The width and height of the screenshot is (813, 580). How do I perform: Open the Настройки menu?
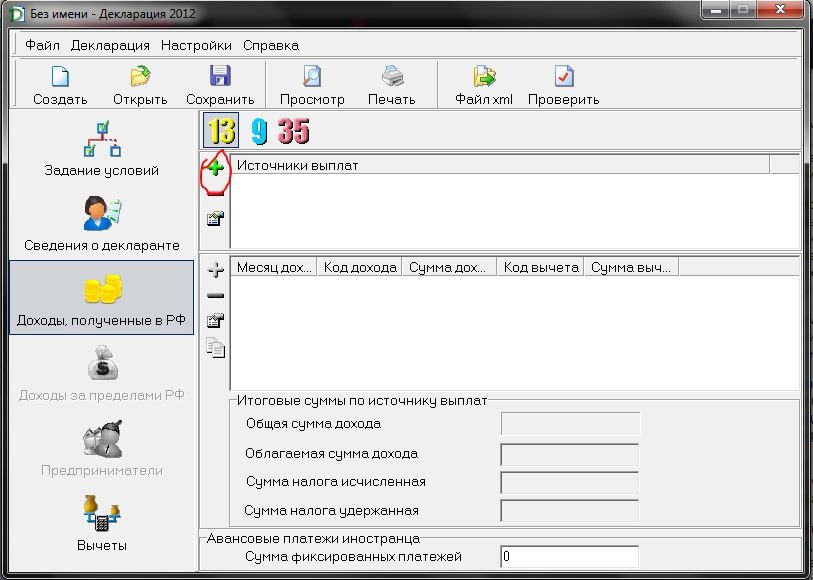pos(196,46)
